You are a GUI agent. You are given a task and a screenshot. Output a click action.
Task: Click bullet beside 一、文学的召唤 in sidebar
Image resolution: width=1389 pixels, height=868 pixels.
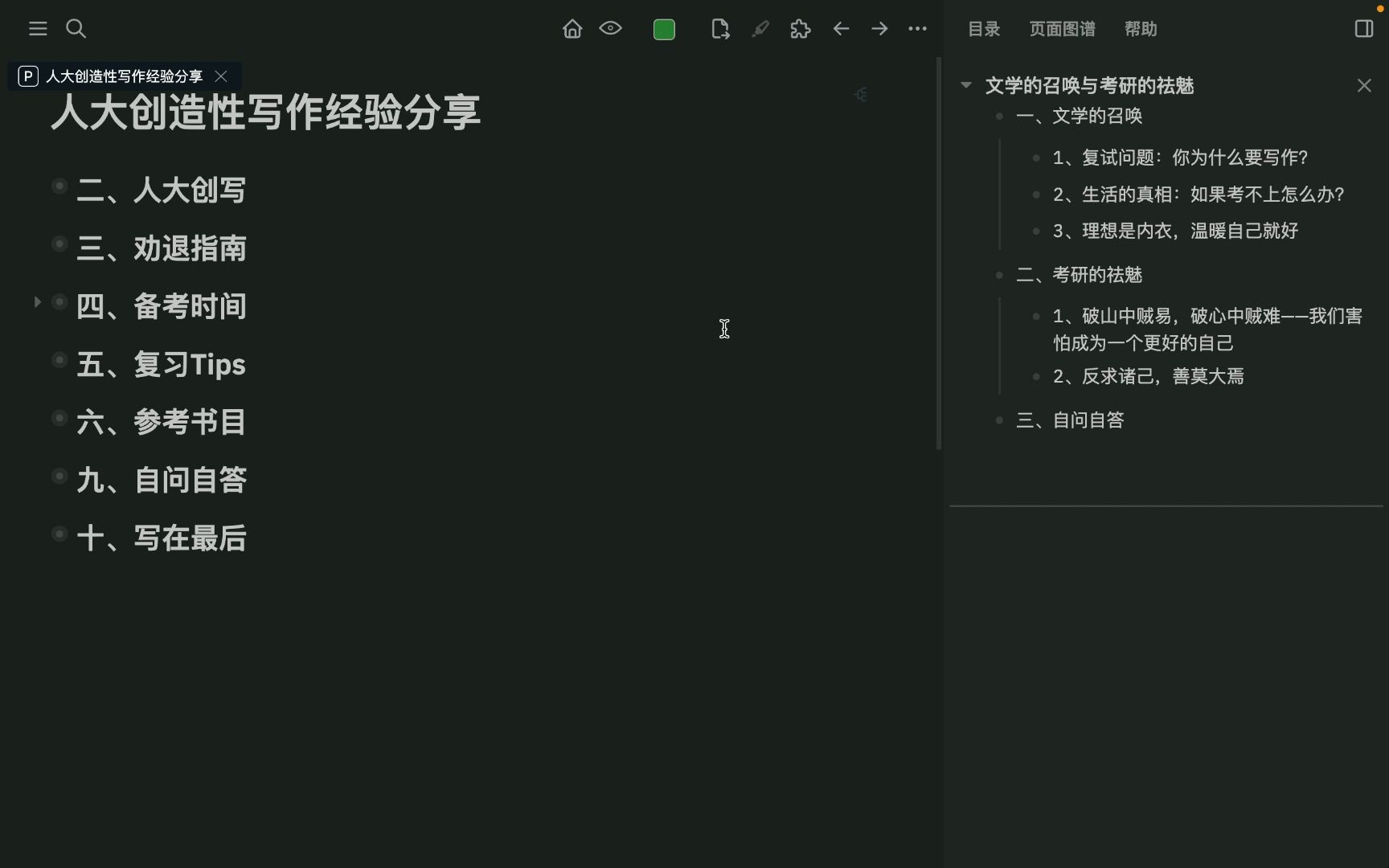tap(999, 117)
